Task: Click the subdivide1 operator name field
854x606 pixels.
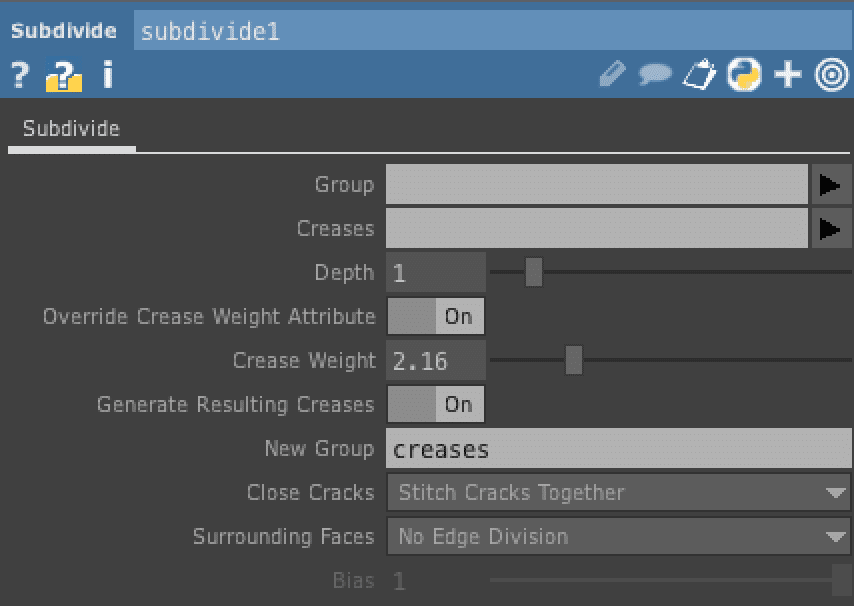Action: coord(490,31)
